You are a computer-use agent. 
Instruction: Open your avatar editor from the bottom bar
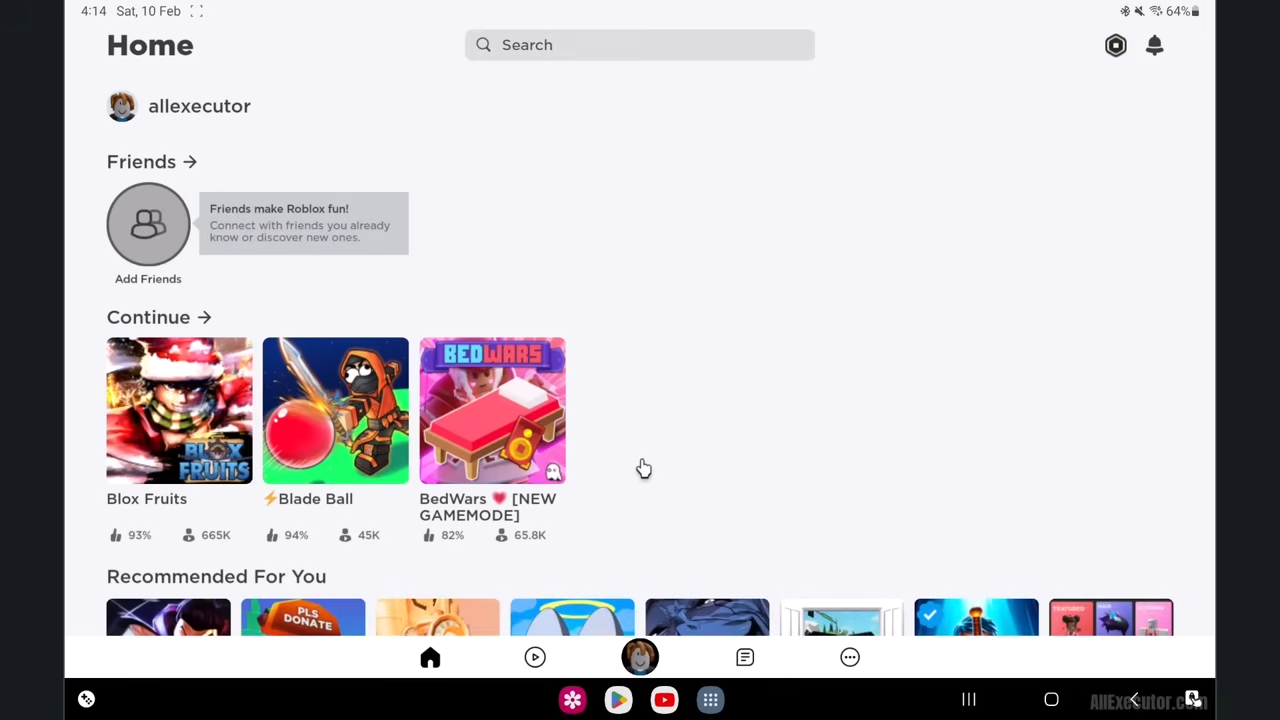640,657
